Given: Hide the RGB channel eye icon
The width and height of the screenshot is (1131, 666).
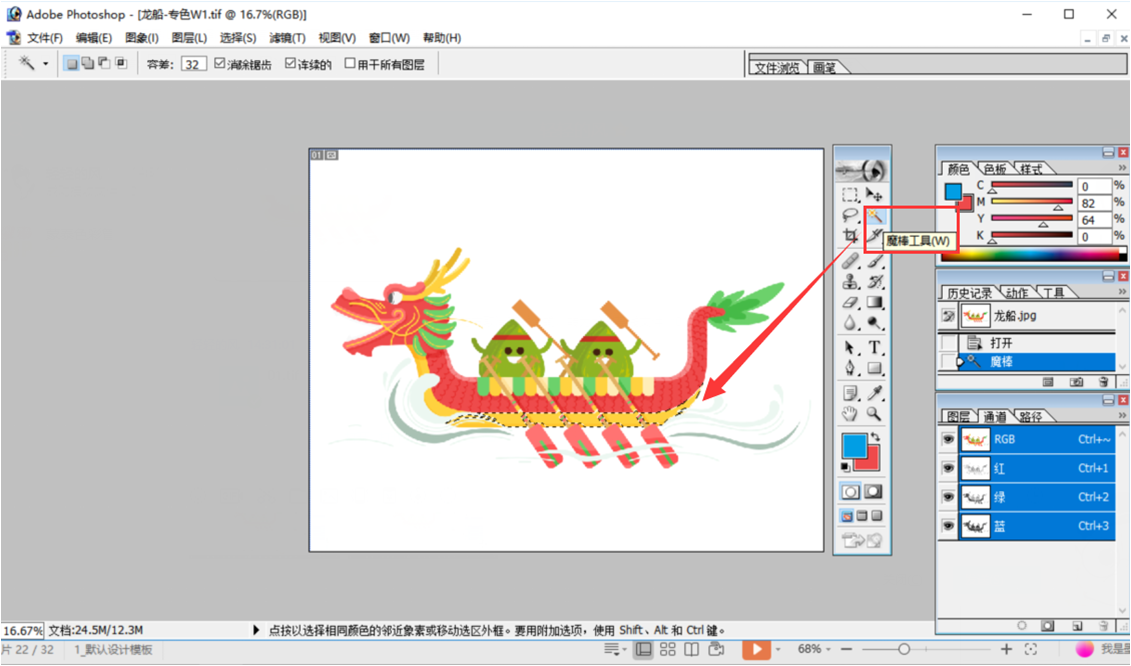Looking at the screenshot, I should click(948, 439).
